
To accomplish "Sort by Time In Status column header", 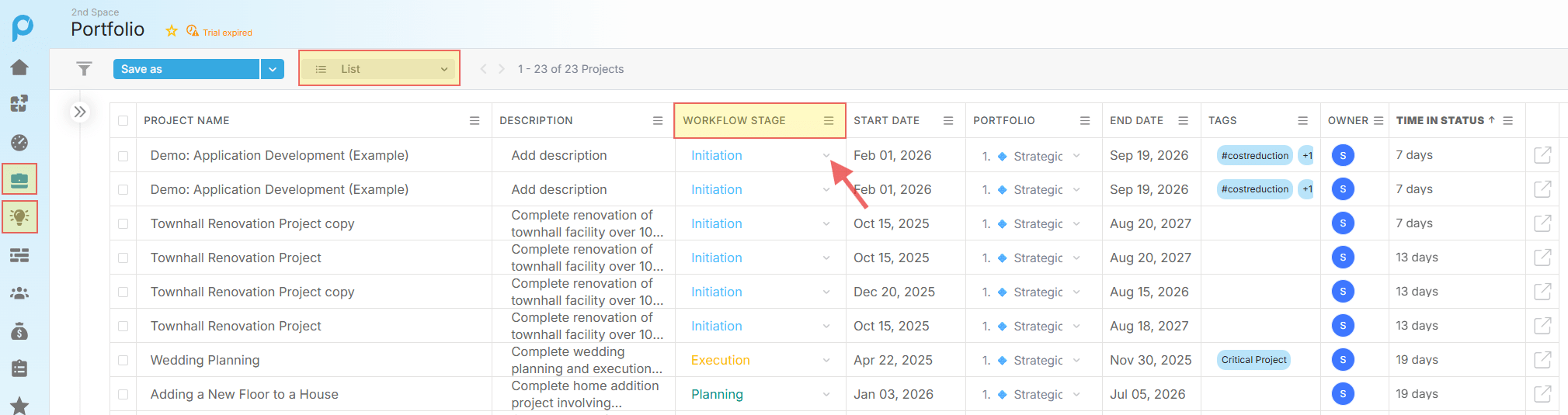I will (1440, 121).
